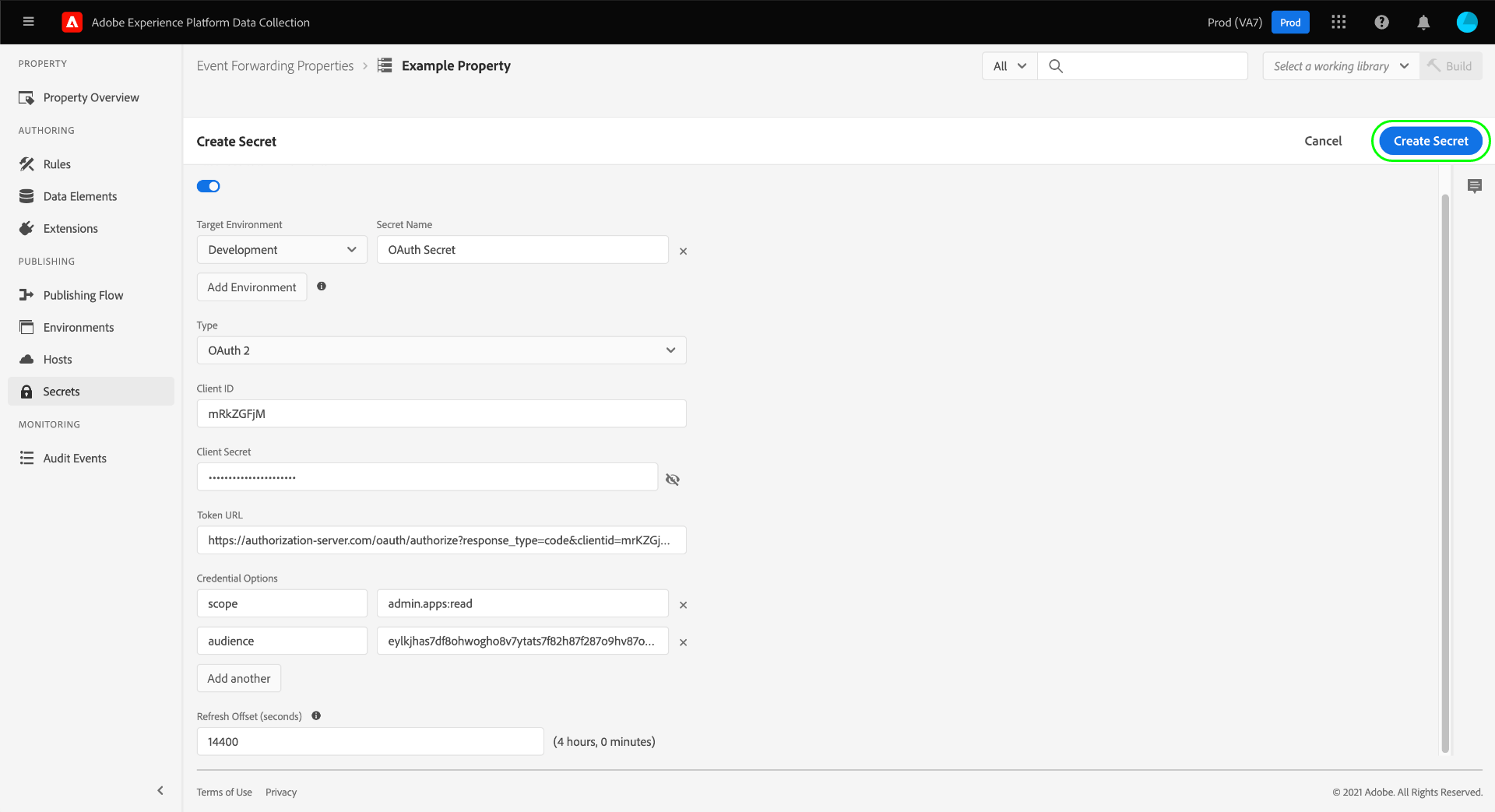
Task: Open the Terms of Use link
Action: 224,792
